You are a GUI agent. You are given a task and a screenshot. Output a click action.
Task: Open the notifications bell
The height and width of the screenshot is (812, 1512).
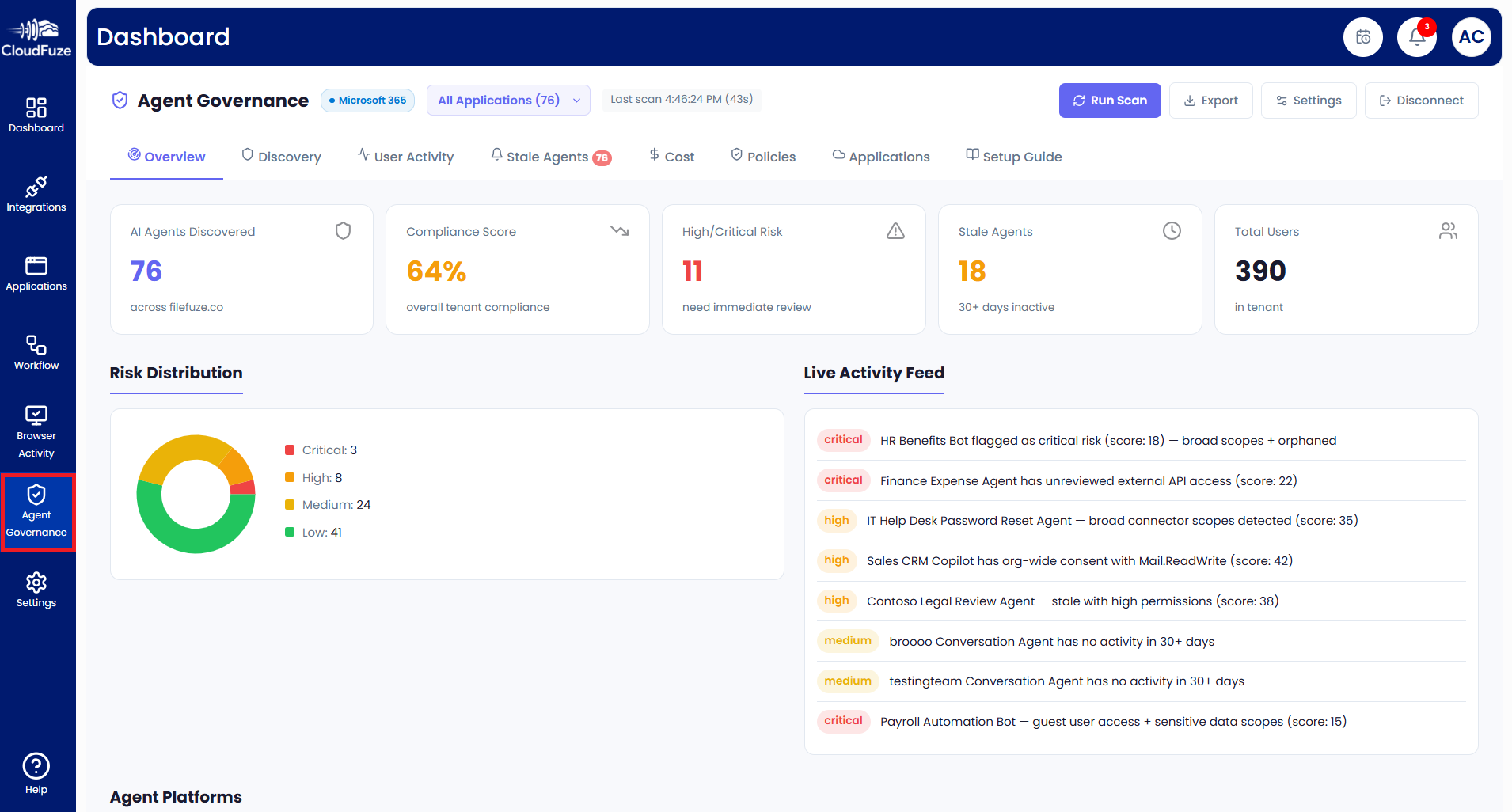tap(1417, 37)
